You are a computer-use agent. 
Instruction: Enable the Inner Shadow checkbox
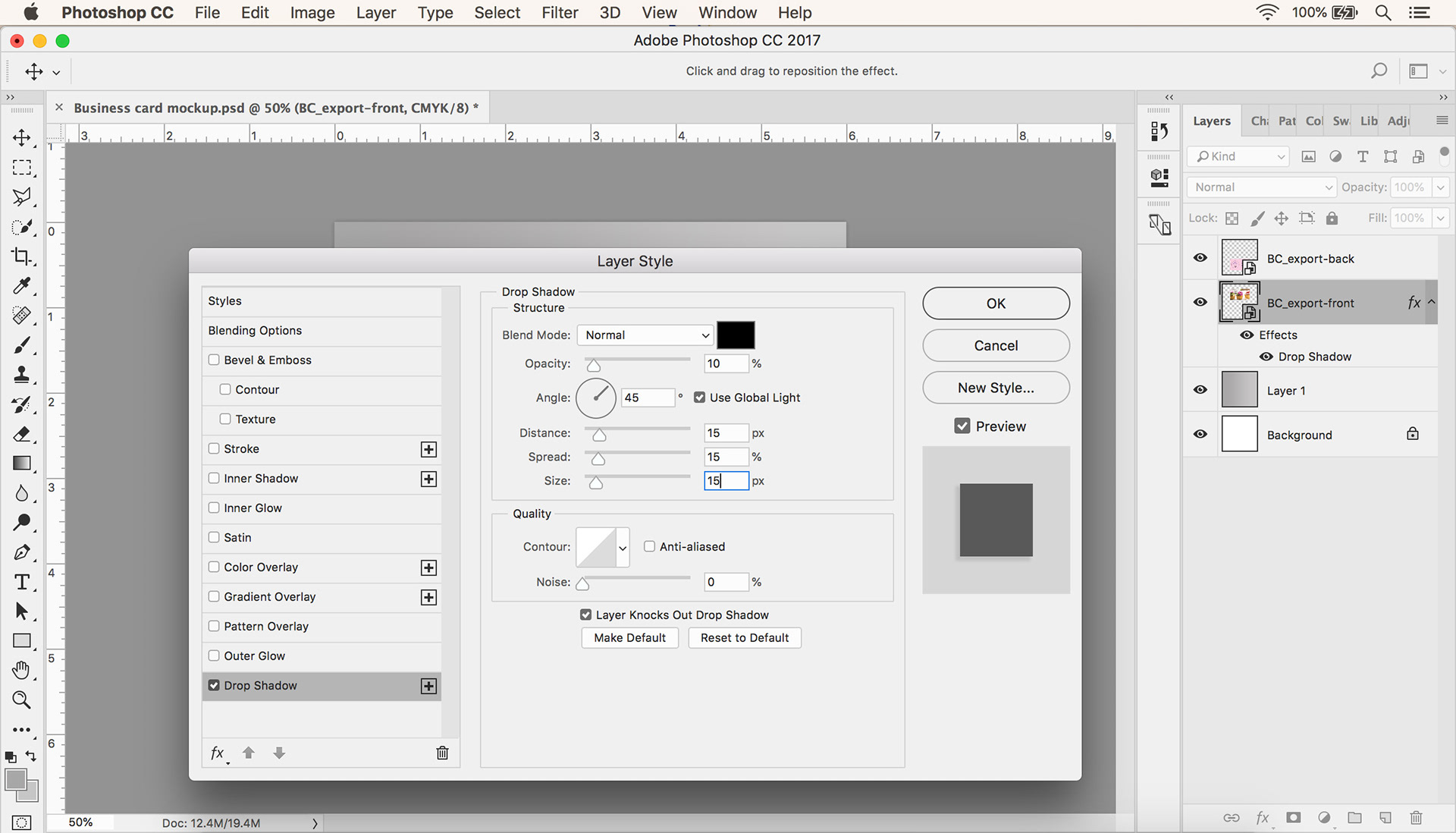coord(214,478)
